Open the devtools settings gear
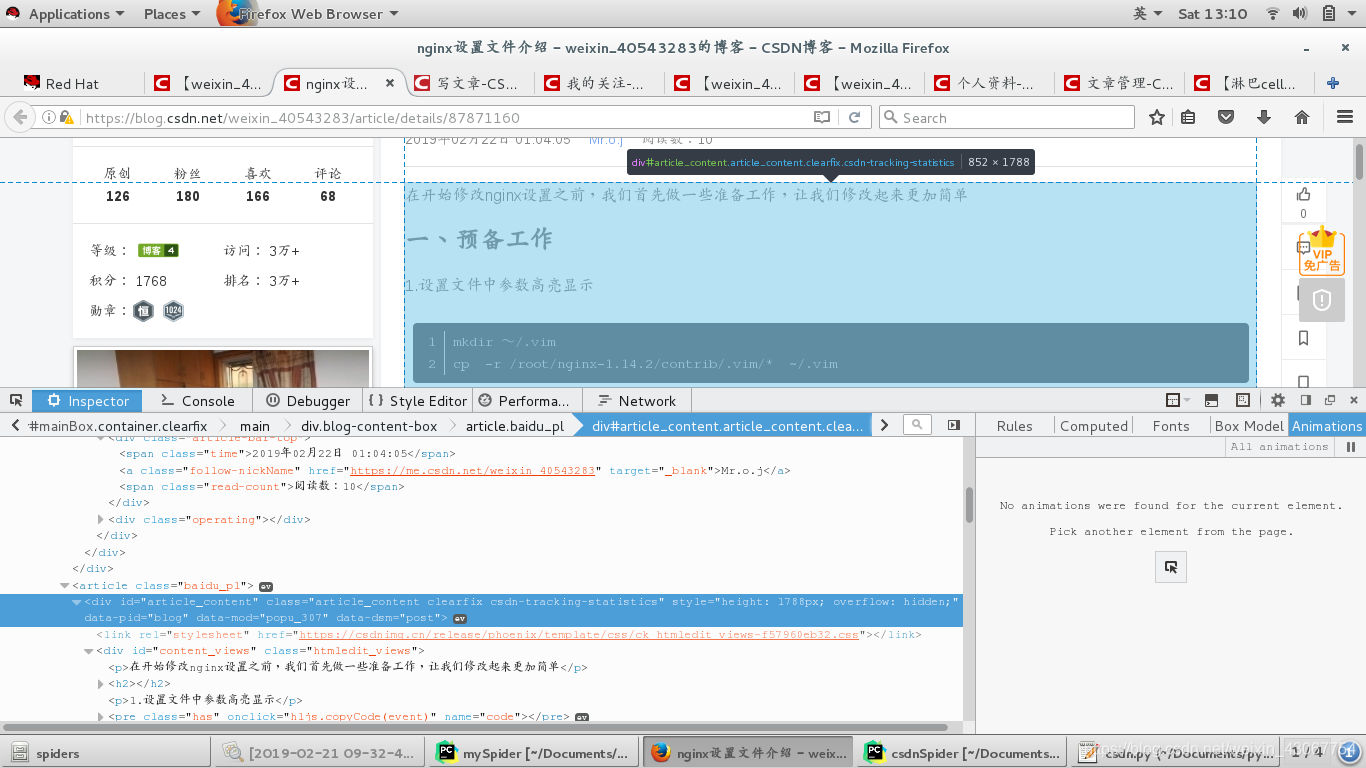Viewport: 1366px width, 768px height. pyautogui.click(x=1278, y=400)
